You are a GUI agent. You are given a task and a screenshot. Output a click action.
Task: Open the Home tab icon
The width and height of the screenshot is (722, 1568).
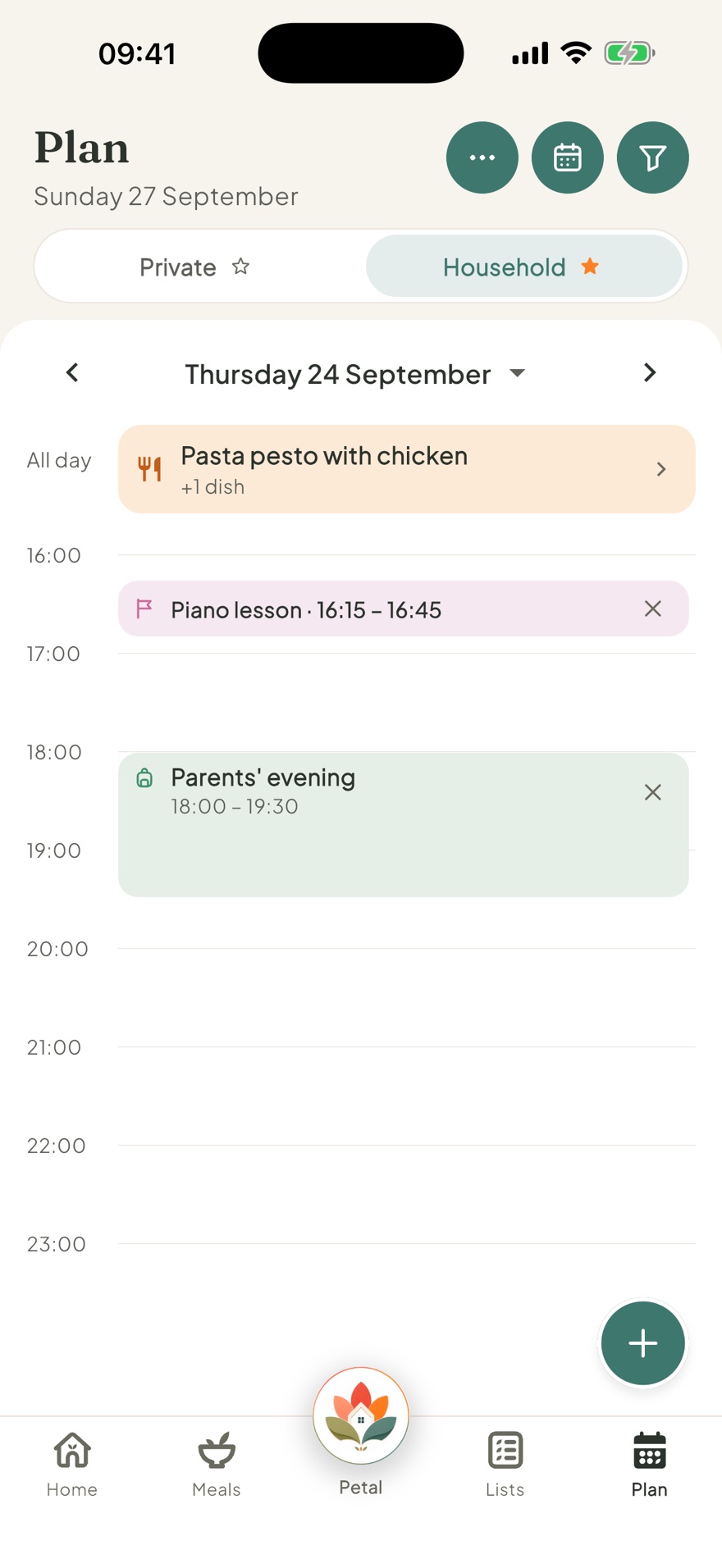pyautogui.click(x=72, y=1450)
